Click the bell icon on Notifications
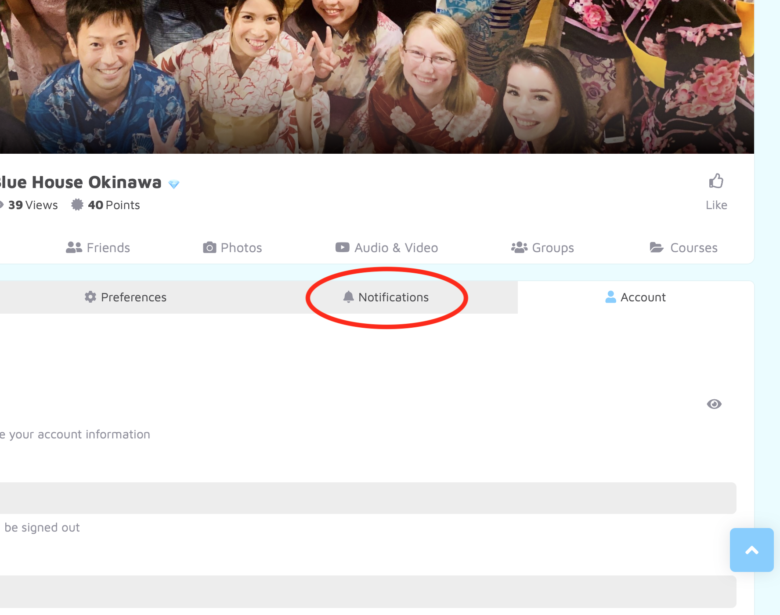 pos(348,297)
